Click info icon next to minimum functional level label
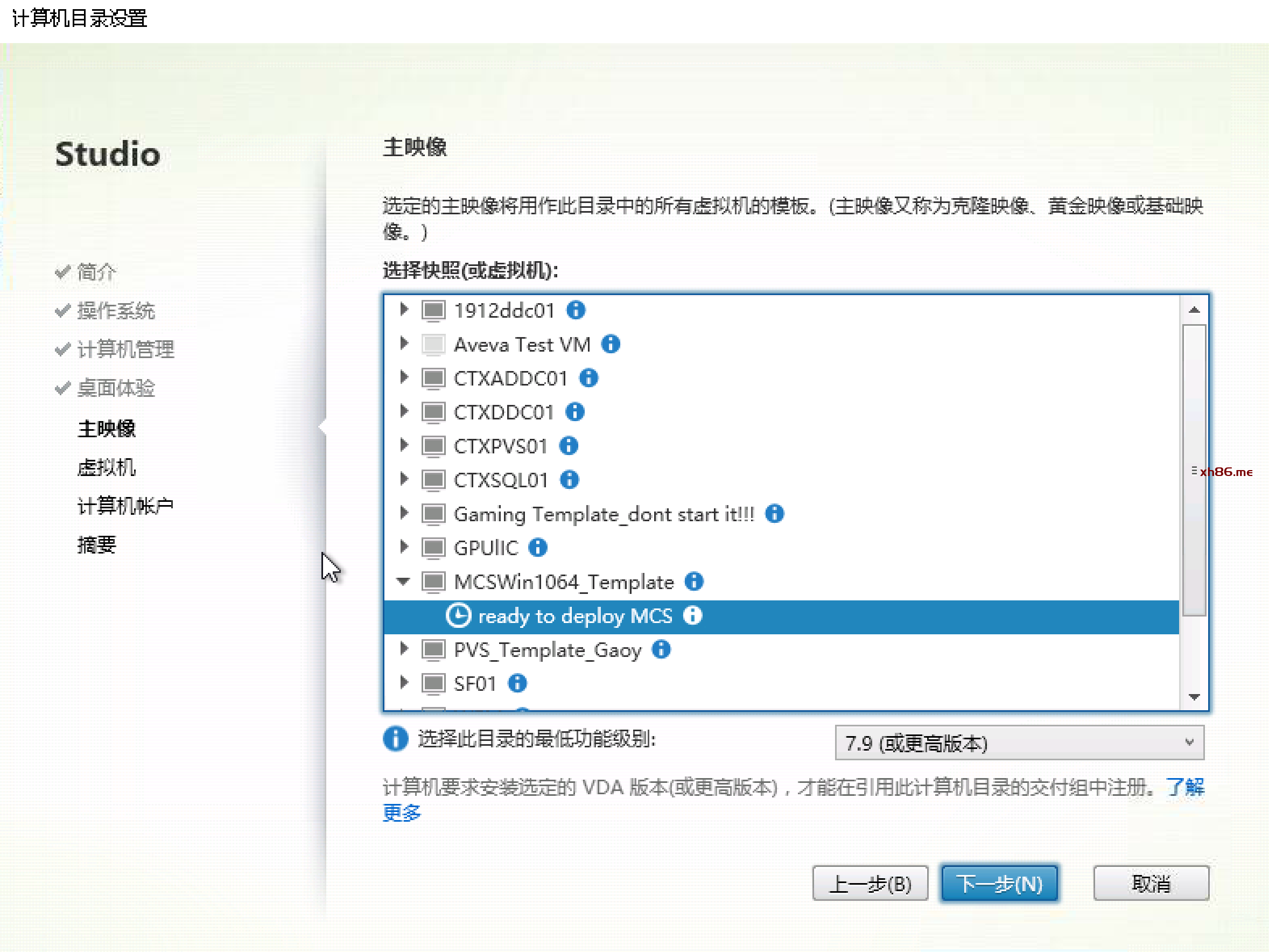The image size is (1269, 952). 395,739
